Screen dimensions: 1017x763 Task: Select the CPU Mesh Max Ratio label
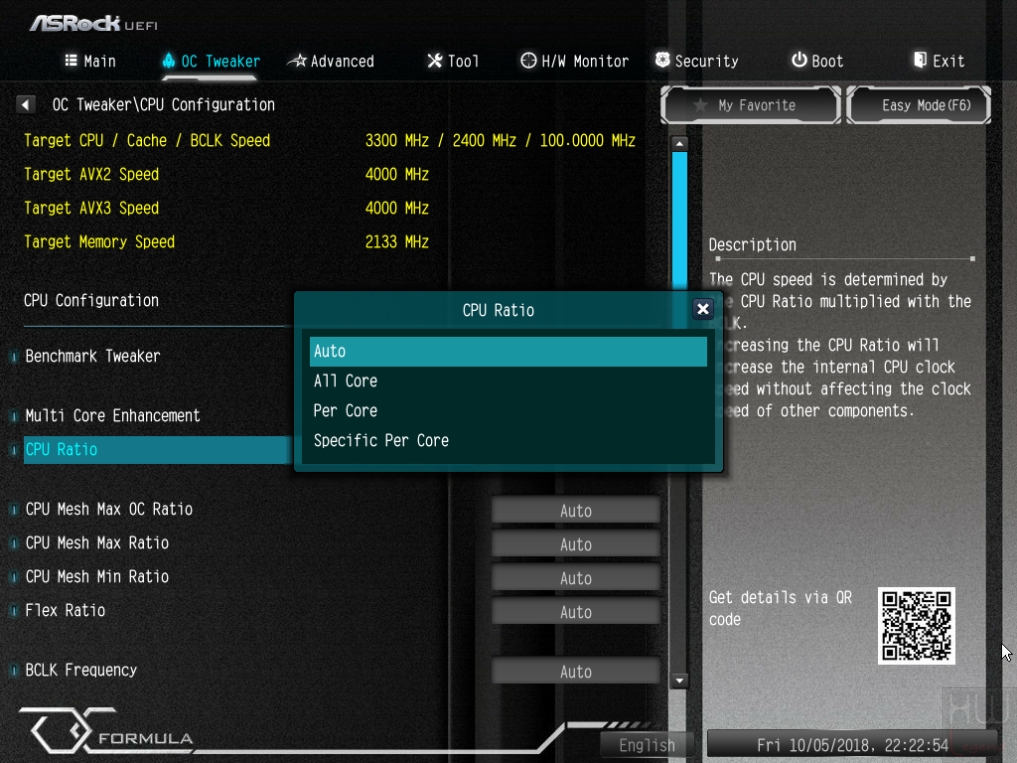(97, 543)
